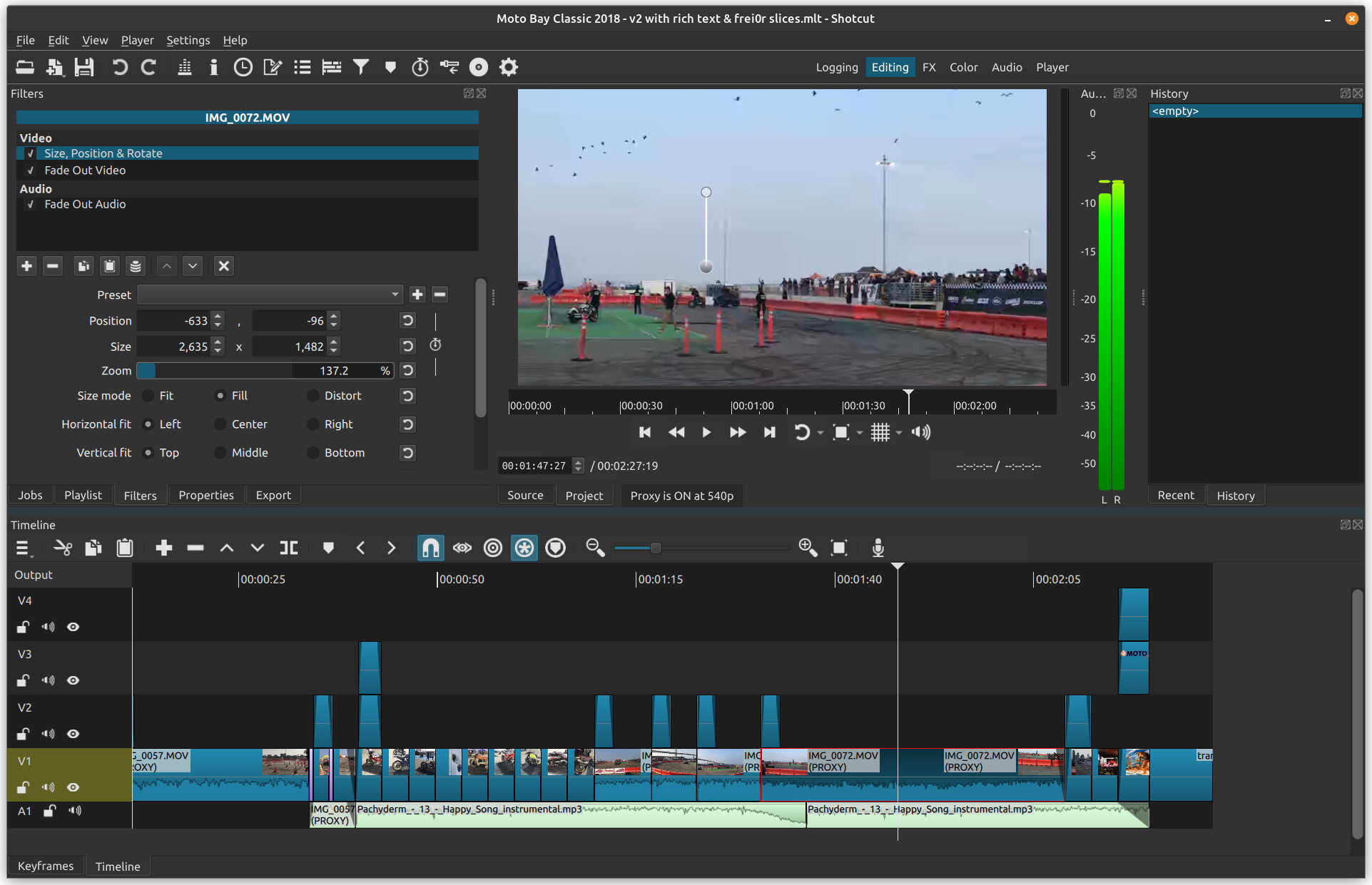
Task: Click the Proxy is ON at 540p button
Action: point(681,495)
